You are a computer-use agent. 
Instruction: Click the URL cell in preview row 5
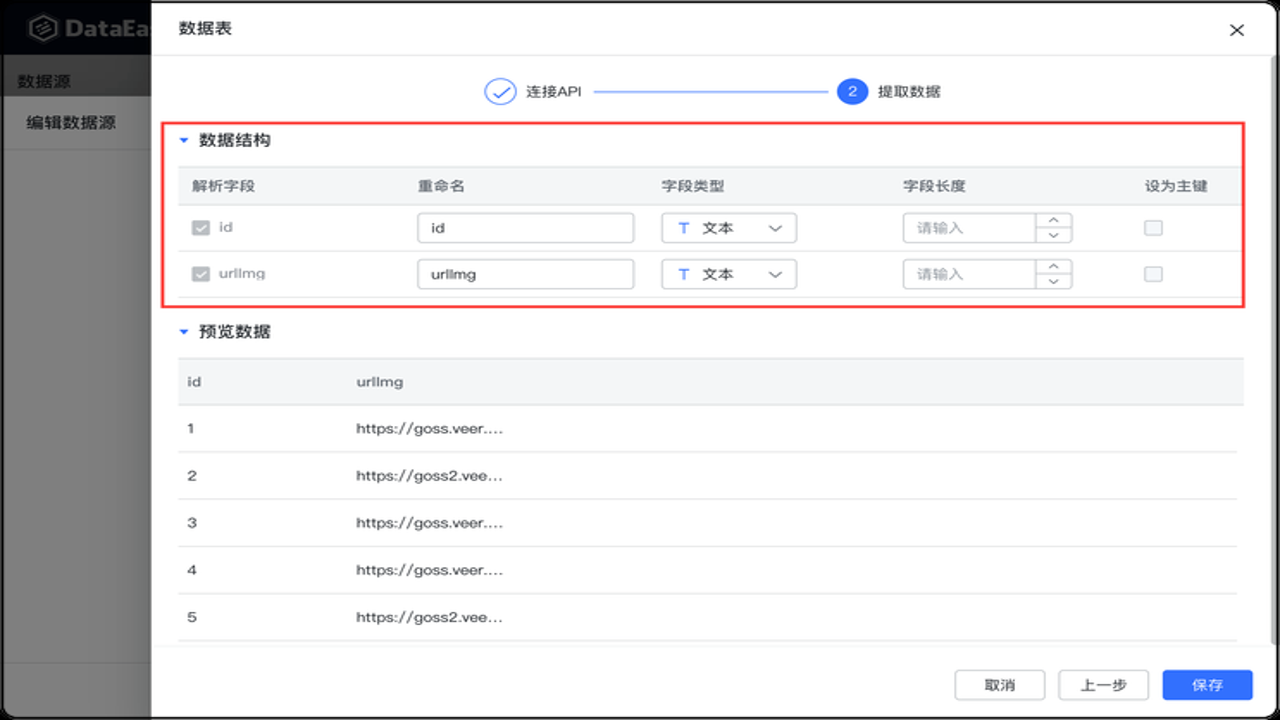pos(430,617)
